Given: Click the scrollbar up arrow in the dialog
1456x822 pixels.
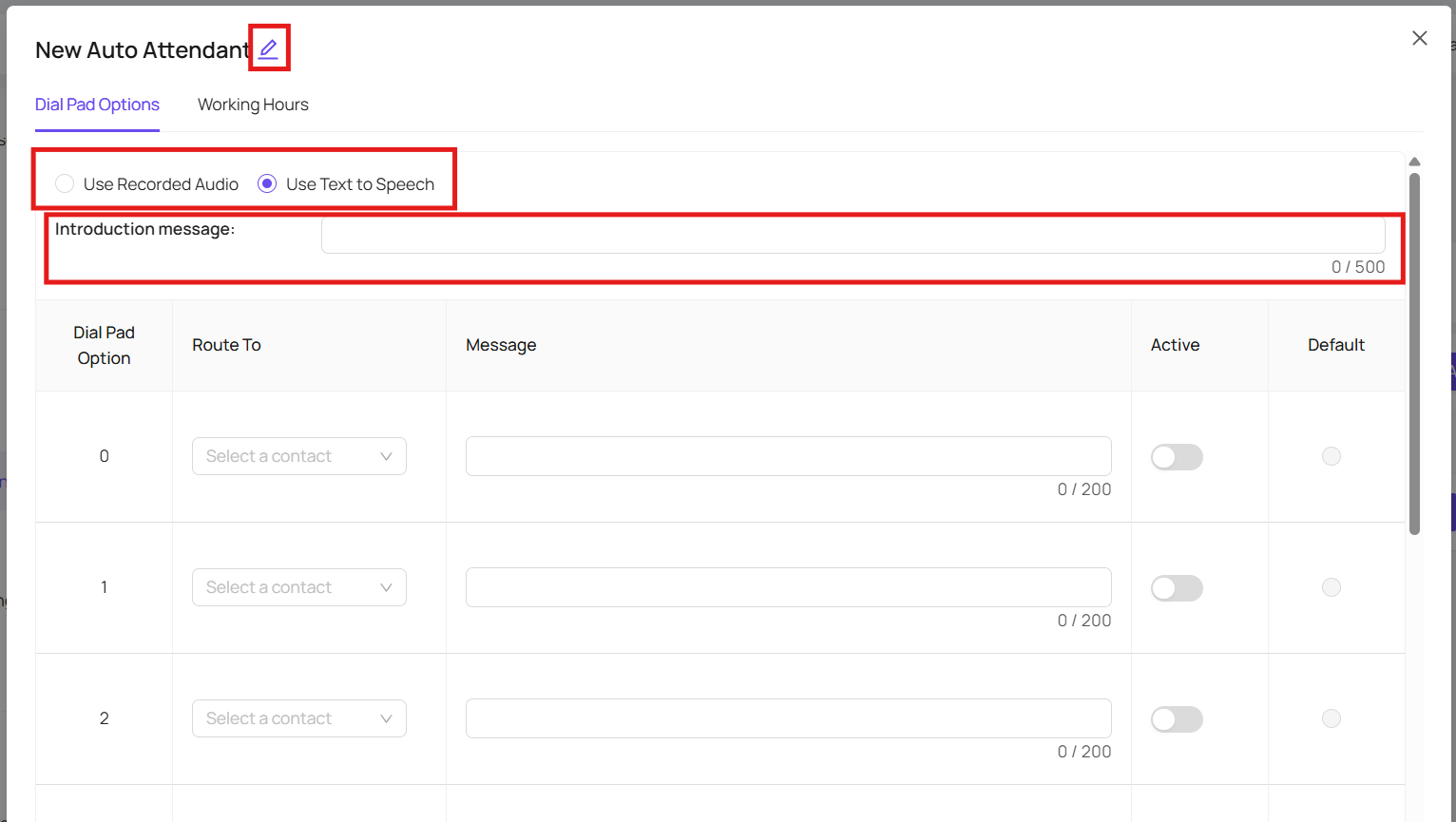Looking at the screenshot, I should (x=1414, y=162).
